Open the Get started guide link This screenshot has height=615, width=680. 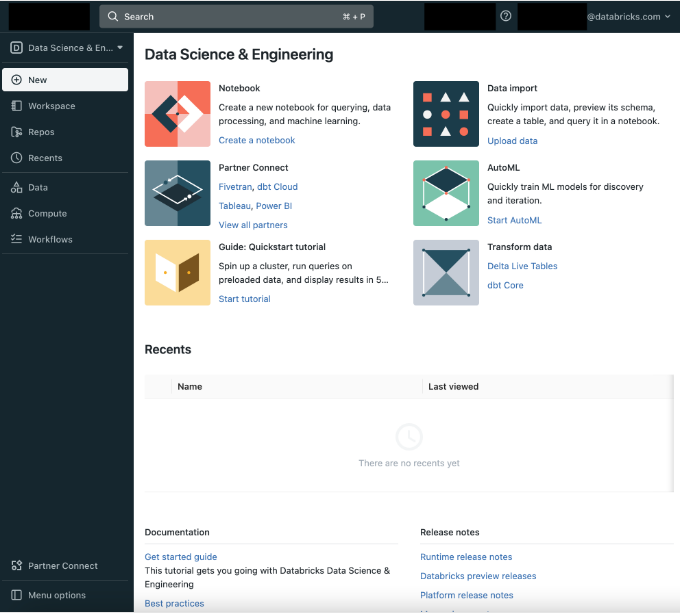[x=181, y=557]
